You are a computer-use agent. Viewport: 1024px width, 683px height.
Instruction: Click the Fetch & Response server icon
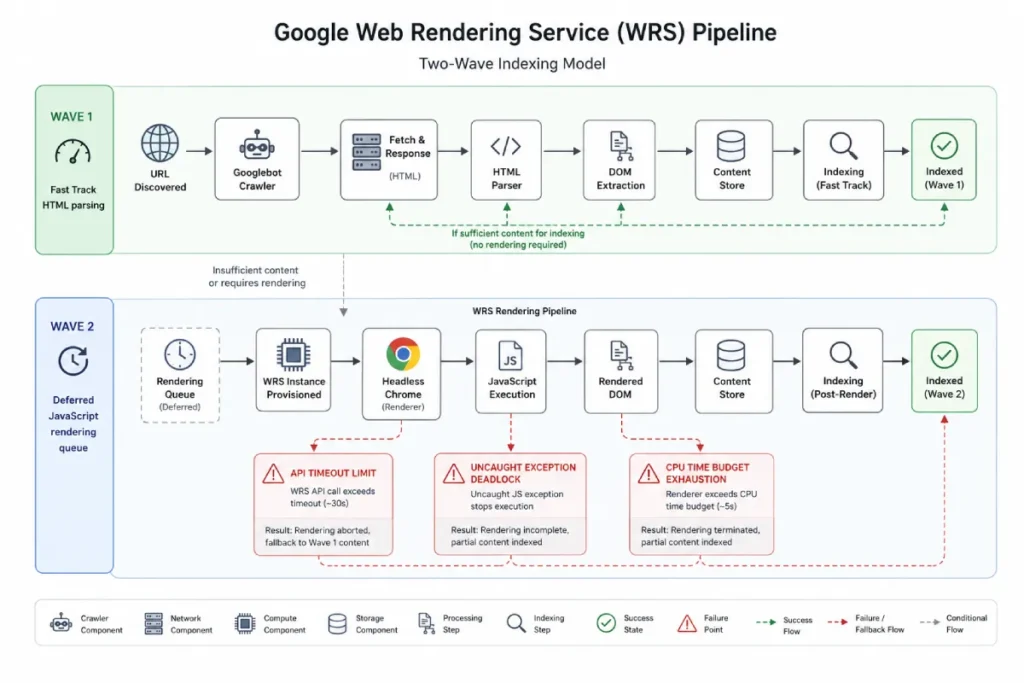(x=366, y=152)
